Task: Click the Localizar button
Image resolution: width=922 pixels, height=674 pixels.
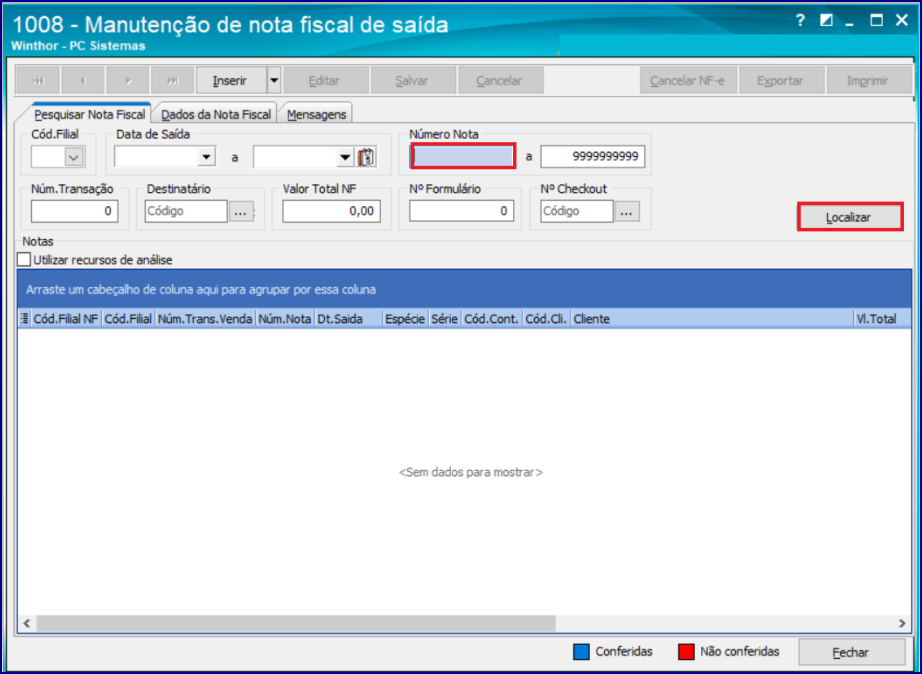Action: click(x=849, y=217)
